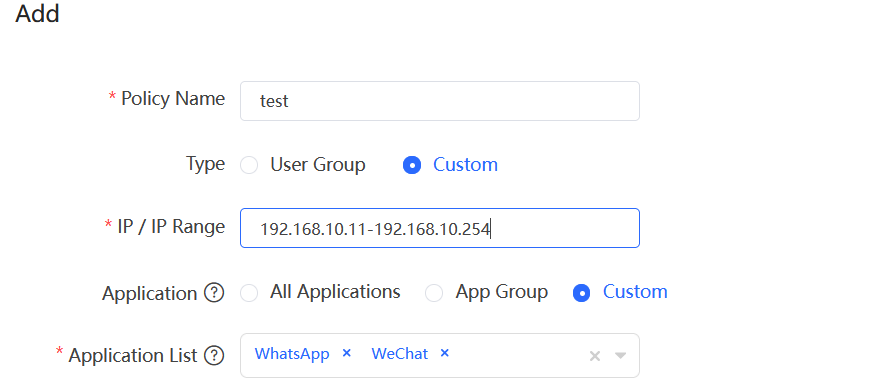Select the Custom radio in the Application row

pyautogui.click(x=582, y=293)
